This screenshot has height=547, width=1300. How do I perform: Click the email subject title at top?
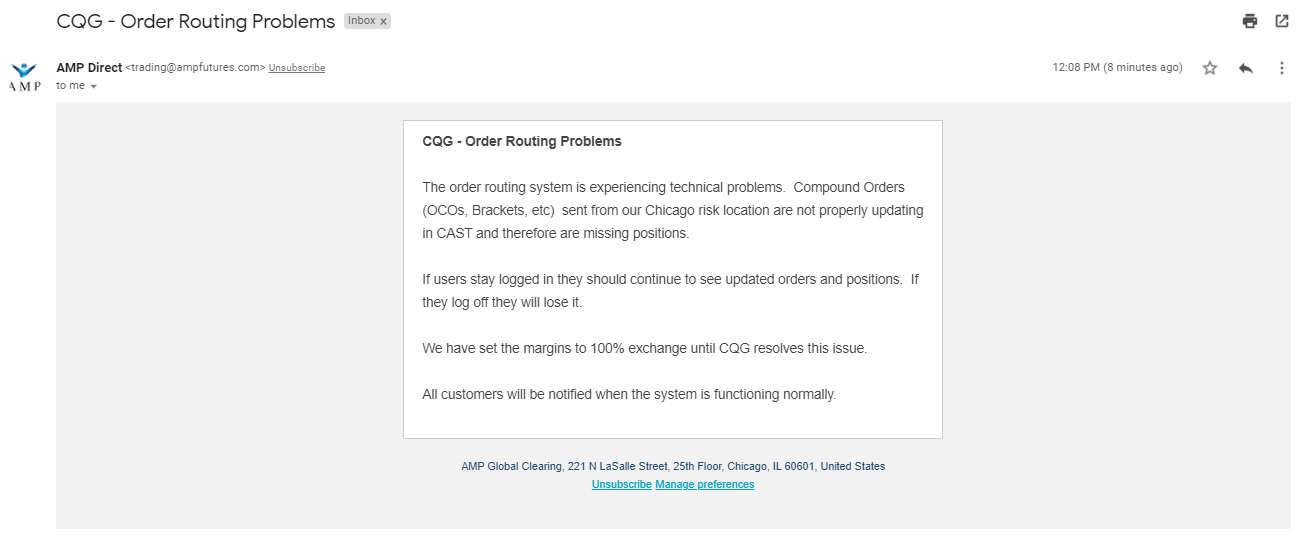click(x=196, y=21)
